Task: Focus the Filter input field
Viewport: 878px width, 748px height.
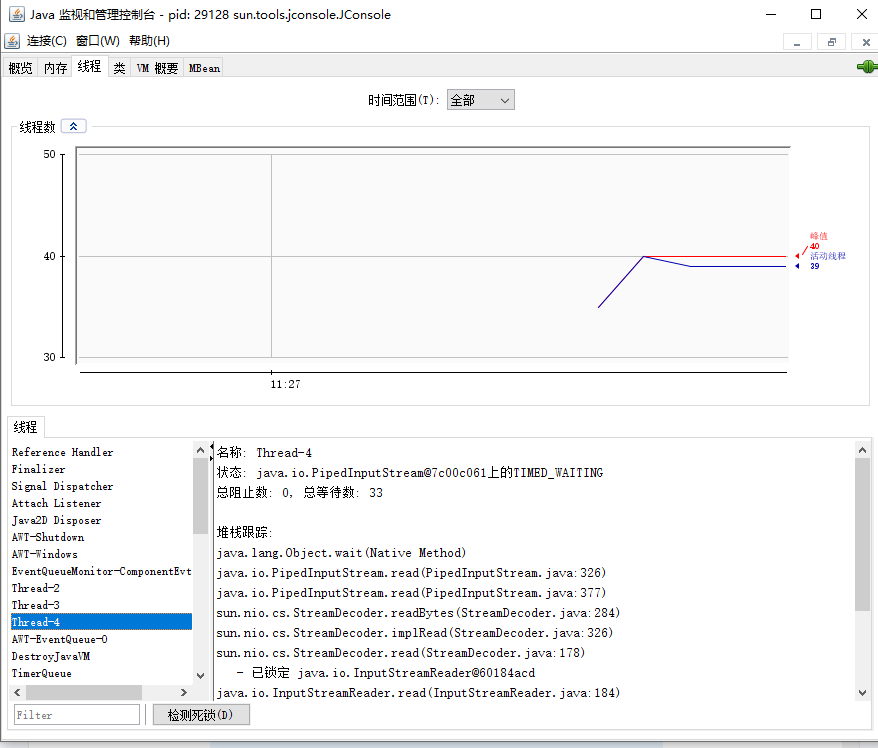Action: point(77,715)
